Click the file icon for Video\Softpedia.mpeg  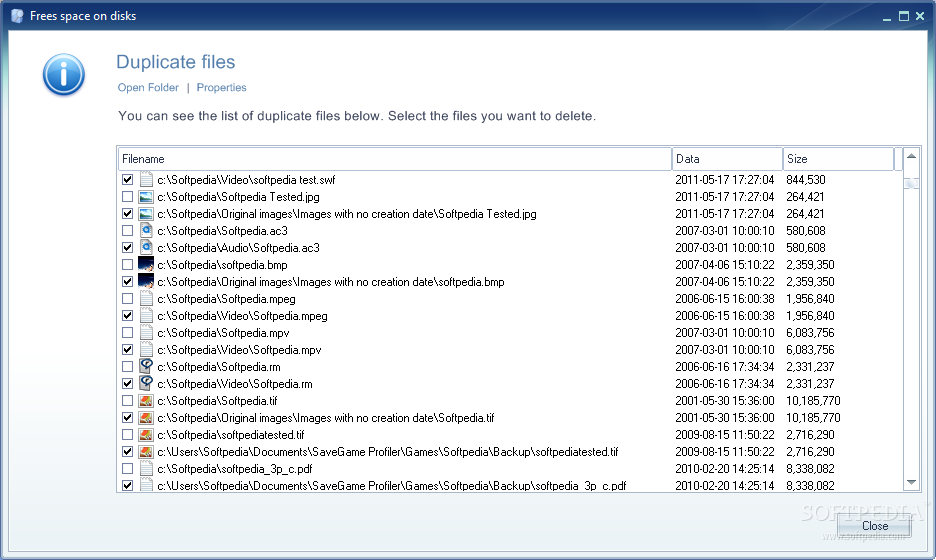[x=146, y=315]
